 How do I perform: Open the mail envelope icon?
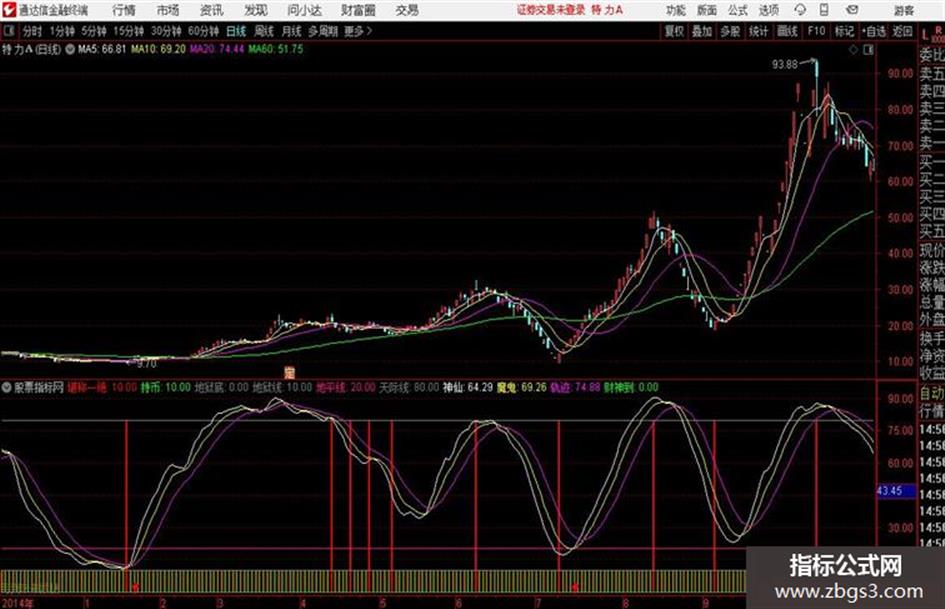[x=852, y=10]
